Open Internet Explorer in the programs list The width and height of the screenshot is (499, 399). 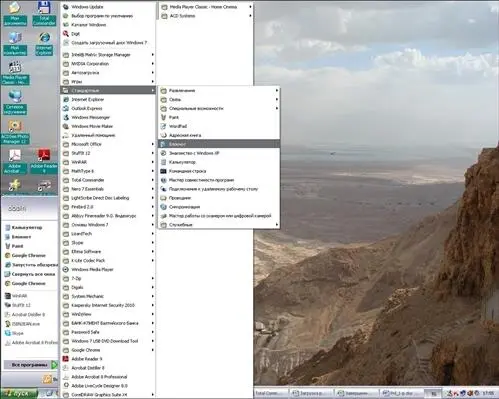pyautogui.click(x=108, y=99)
